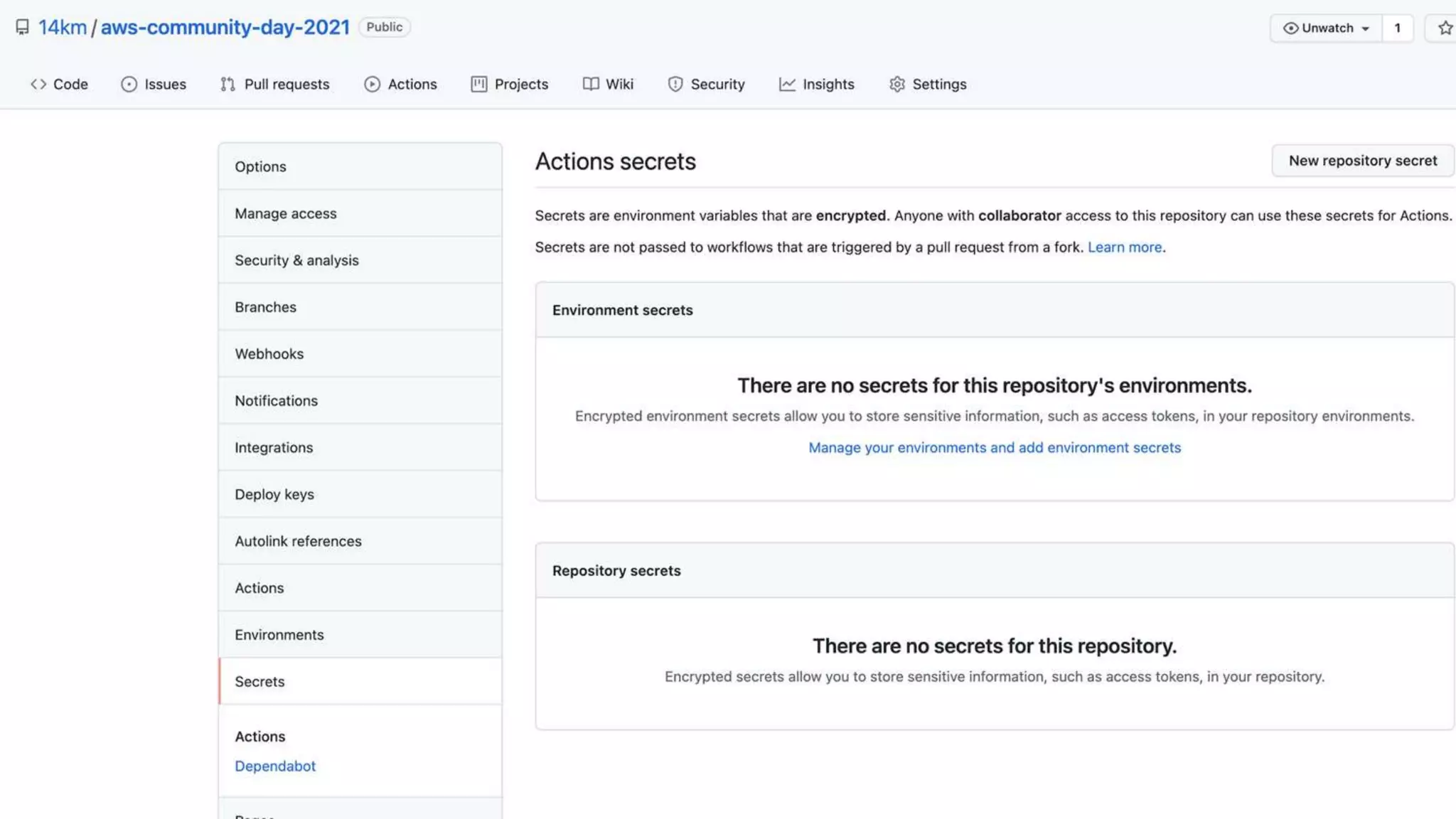
Task: Star the repository with the star icon
Action: (x=1445, y=28)
